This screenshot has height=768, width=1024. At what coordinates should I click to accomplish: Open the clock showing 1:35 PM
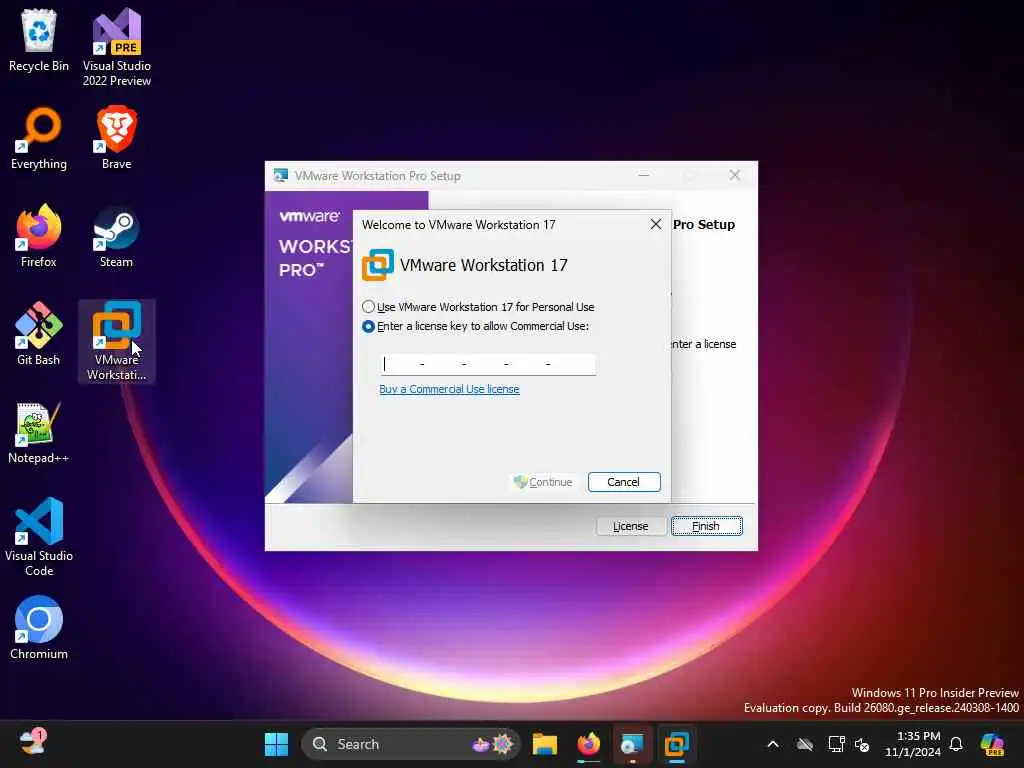click(912, 744)
